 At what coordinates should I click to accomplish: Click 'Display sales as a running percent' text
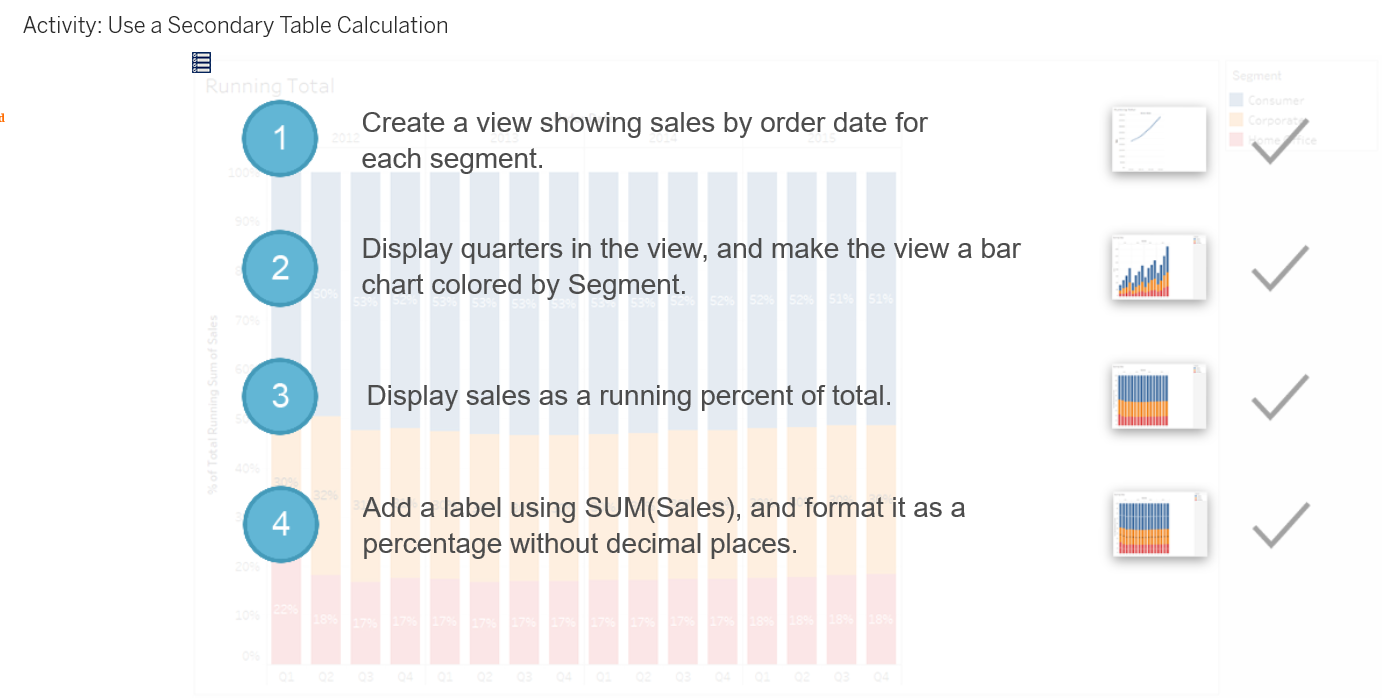(x=629, y=395)
